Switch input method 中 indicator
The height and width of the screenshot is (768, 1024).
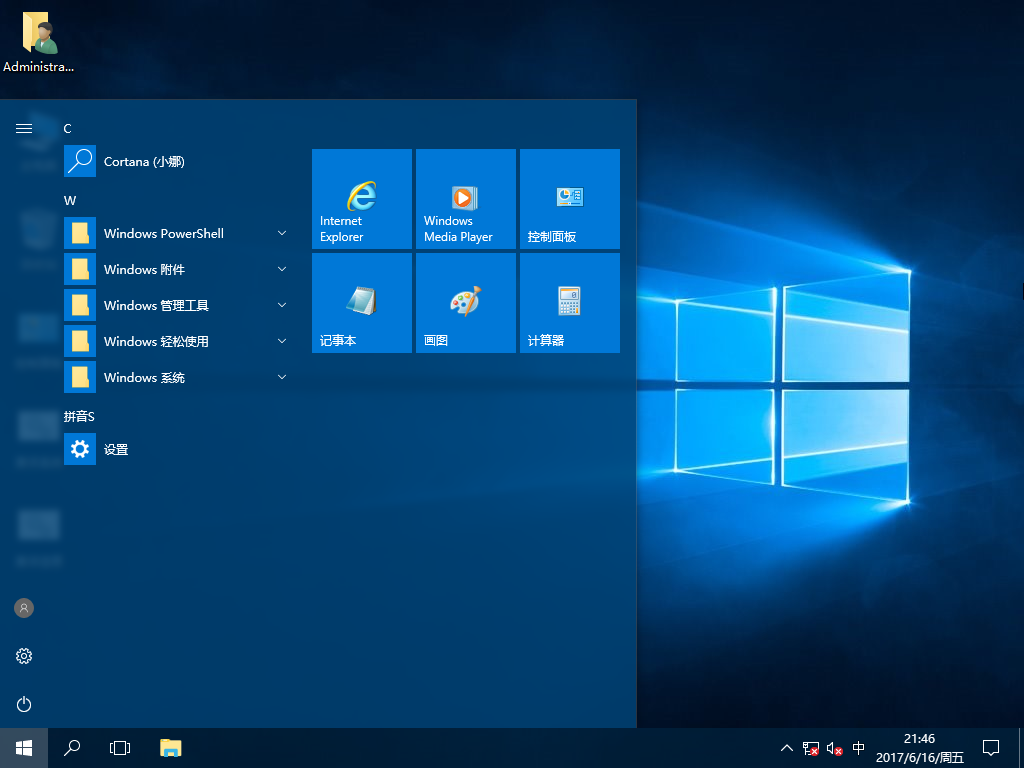pyautogui.click(x=859, y=748)
